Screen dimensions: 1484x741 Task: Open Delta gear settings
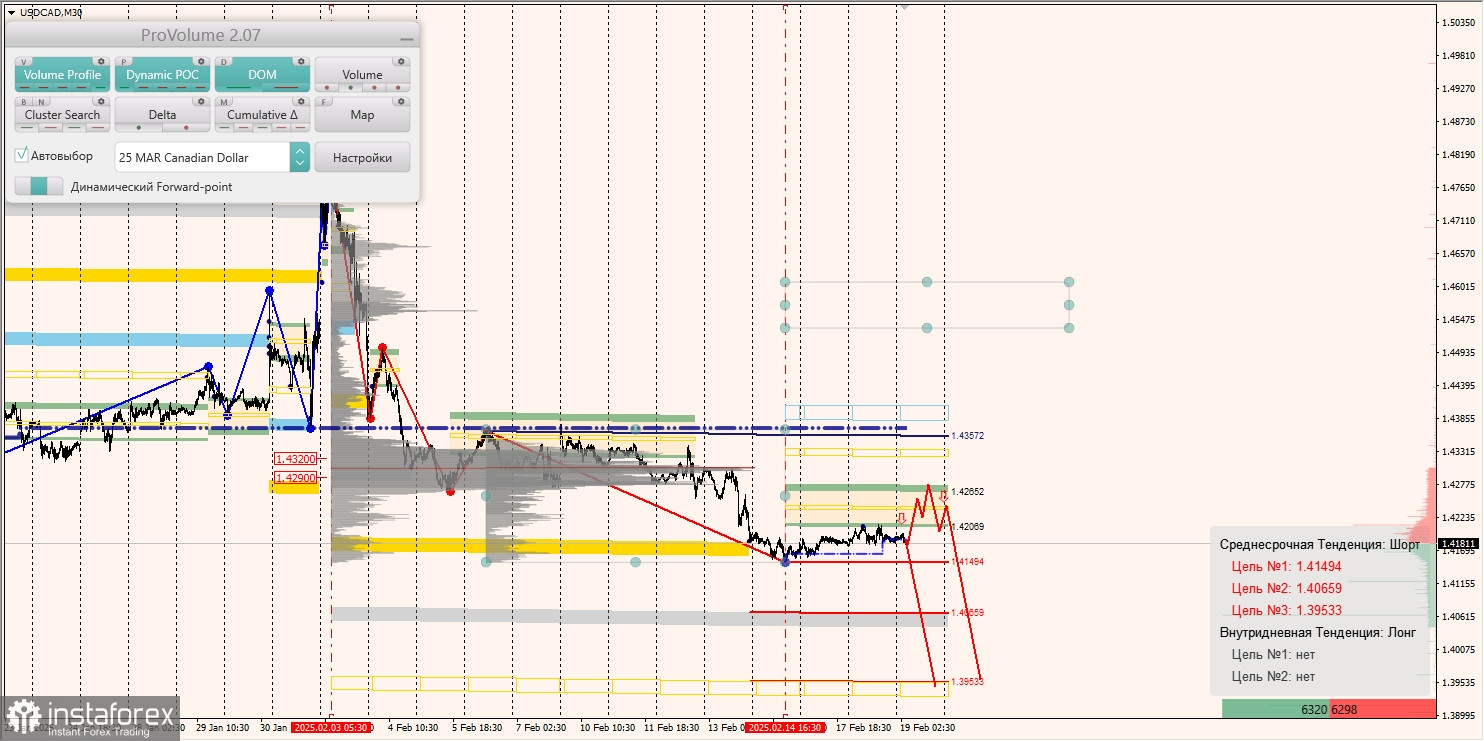click(201, 102)
